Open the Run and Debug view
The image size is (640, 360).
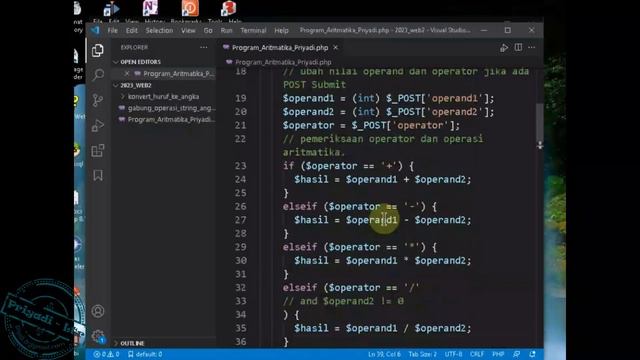[x=98, y=125]
